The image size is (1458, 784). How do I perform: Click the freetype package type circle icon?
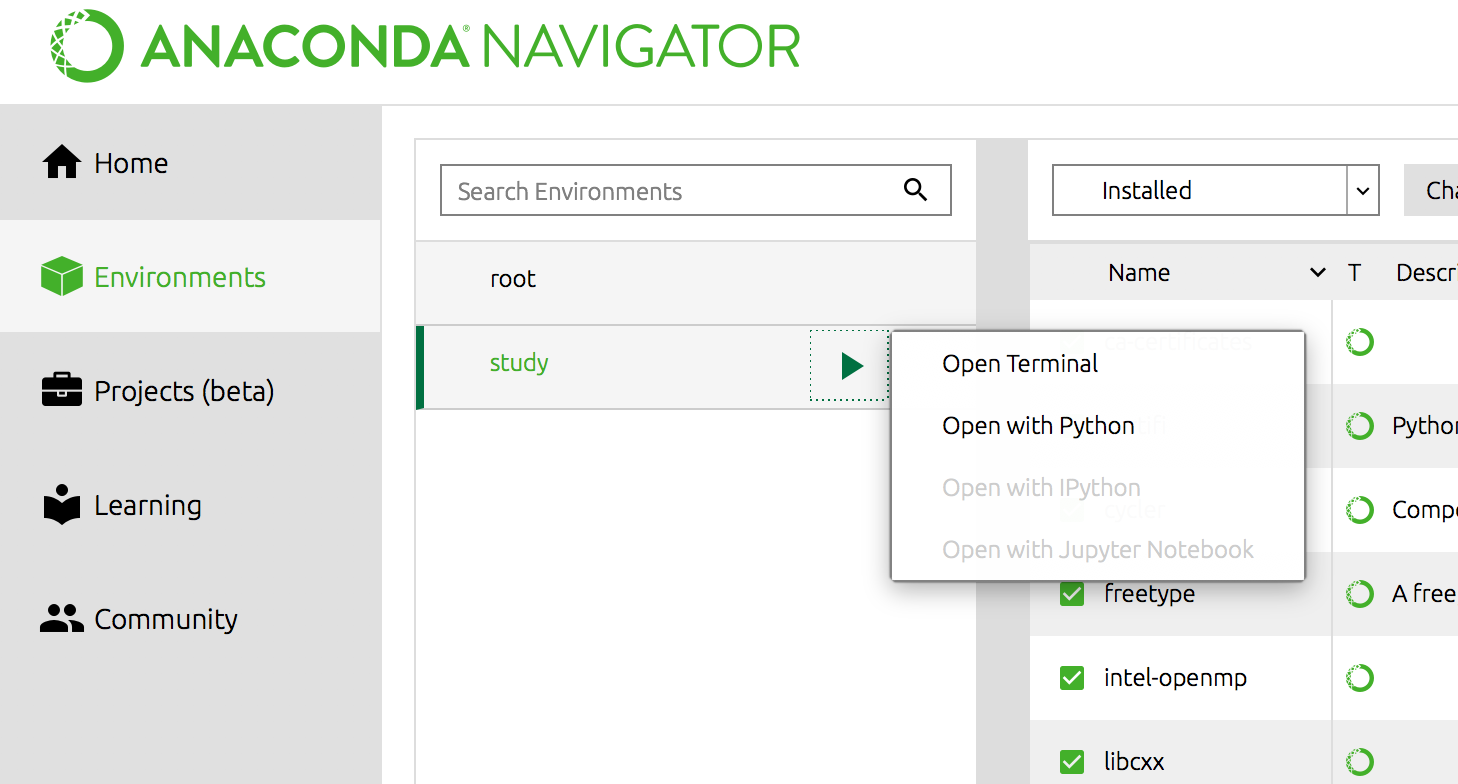1360,594
